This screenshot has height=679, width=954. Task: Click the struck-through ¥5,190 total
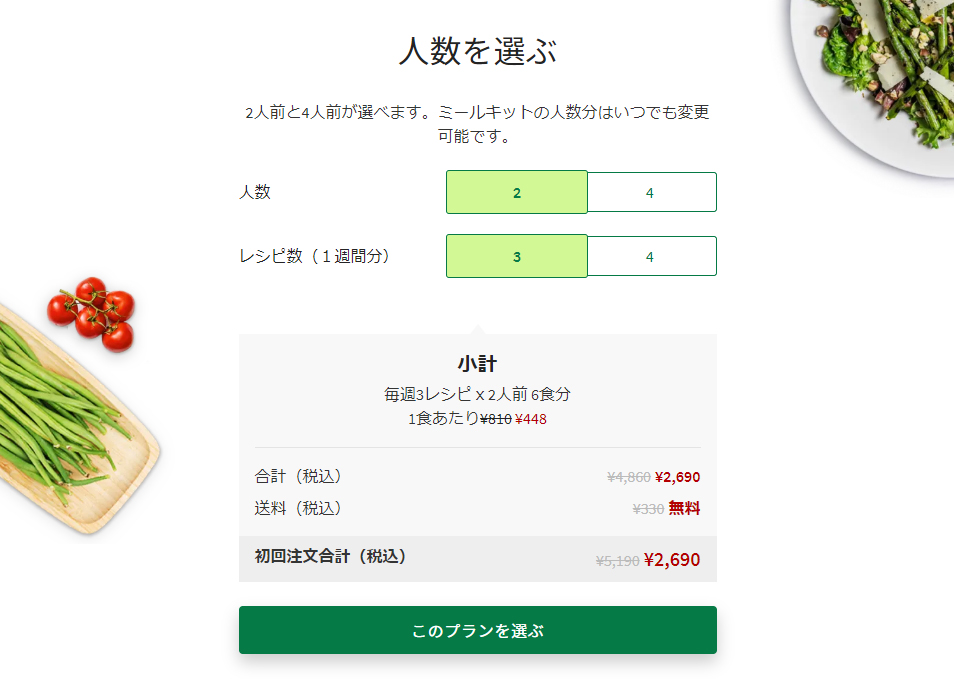click(x=618, y=561)
